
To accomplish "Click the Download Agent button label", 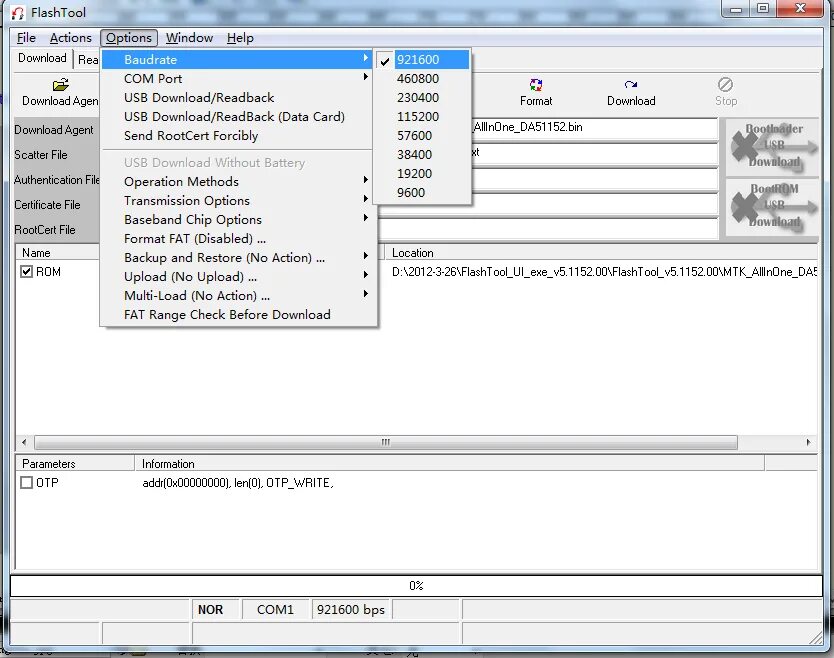I will pyautogui.click(x=56, y=130).
